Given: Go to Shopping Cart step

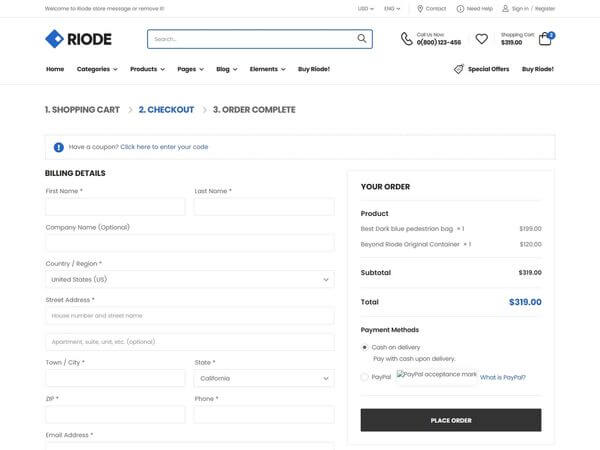Looking at the screenshot, I should (x=82, y=110).
